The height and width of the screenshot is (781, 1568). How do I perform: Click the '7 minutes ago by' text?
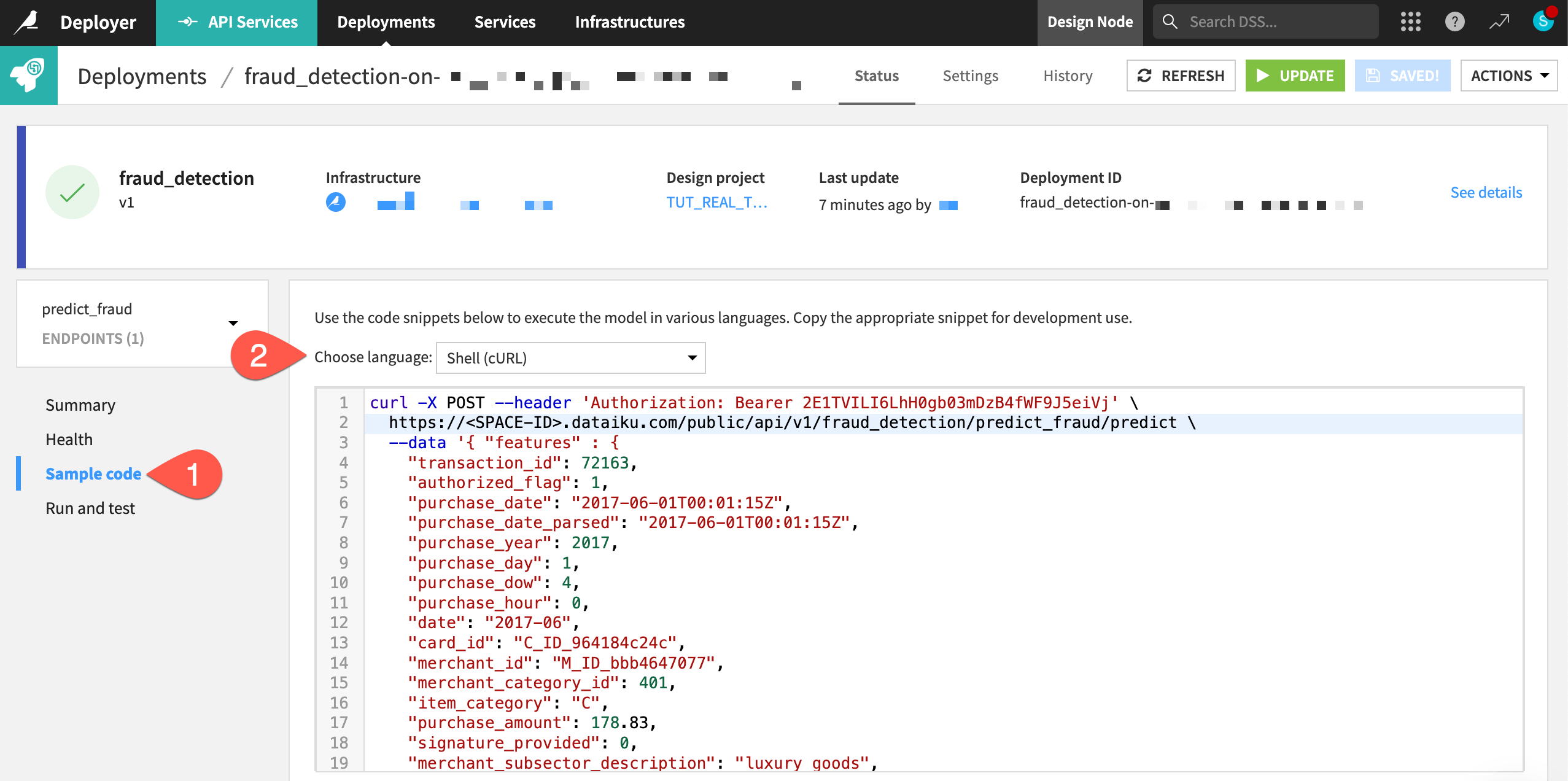(x=875, y=204)
